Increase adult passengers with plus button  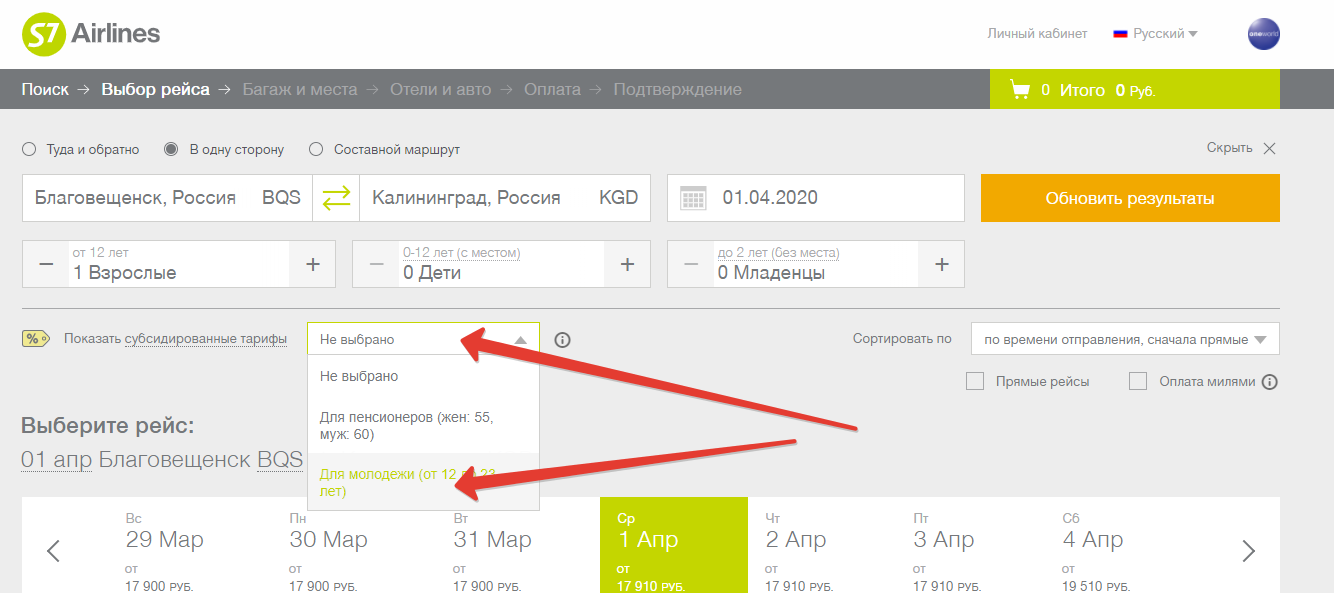pyautogui.click(x=313, y=264)
